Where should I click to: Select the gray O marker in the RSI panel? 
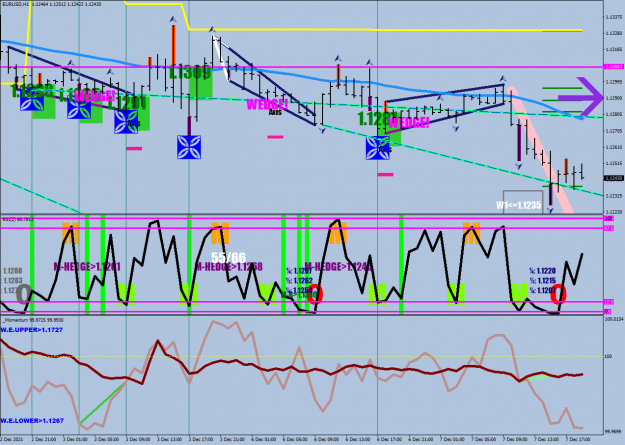coord(24,294)
